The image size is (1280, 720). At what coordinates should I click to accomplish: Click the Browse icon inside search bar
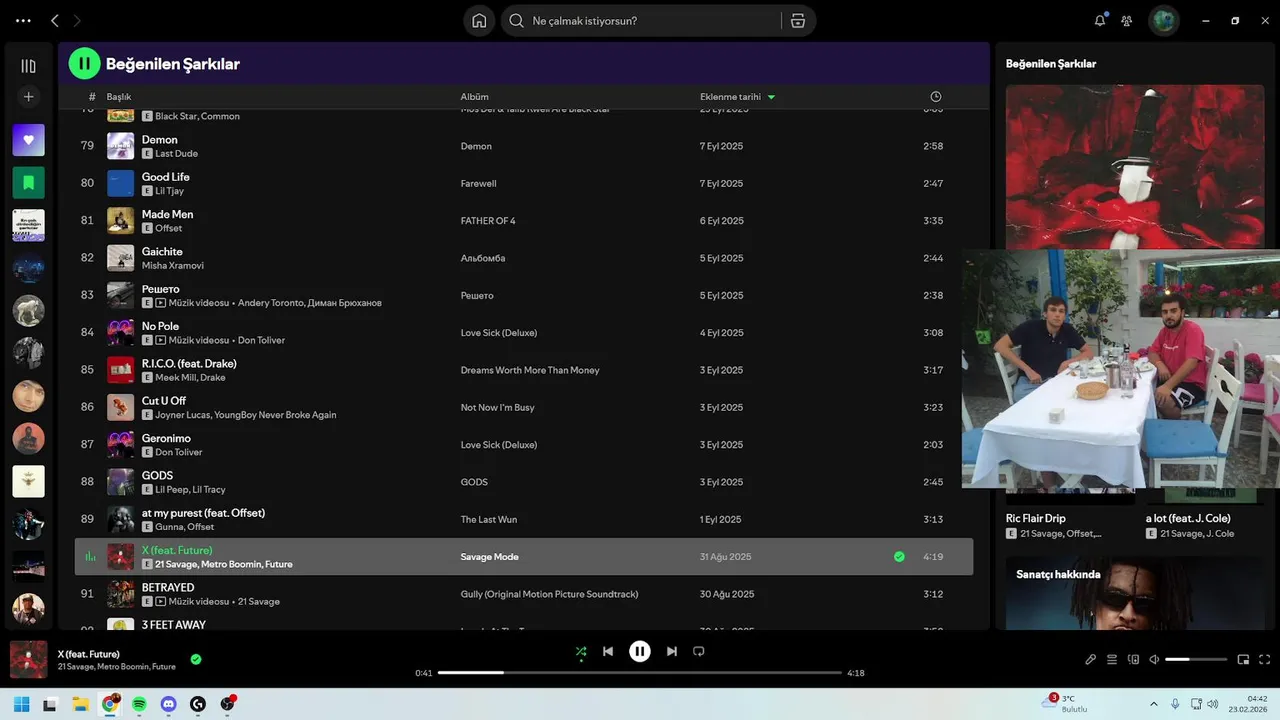[798, 21]
